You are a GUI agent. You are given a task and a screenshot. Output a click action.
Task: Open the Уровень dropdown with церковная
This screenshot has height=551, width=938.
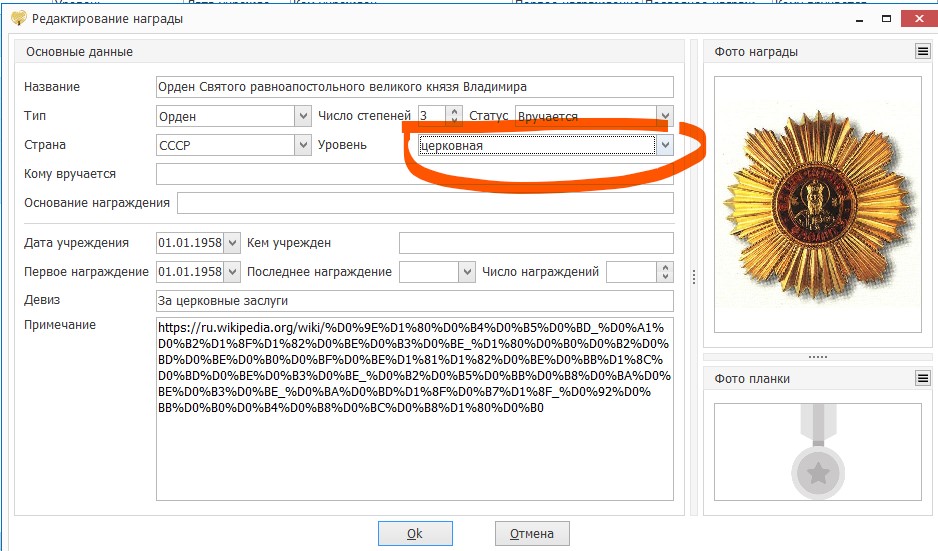pos(665,145)
